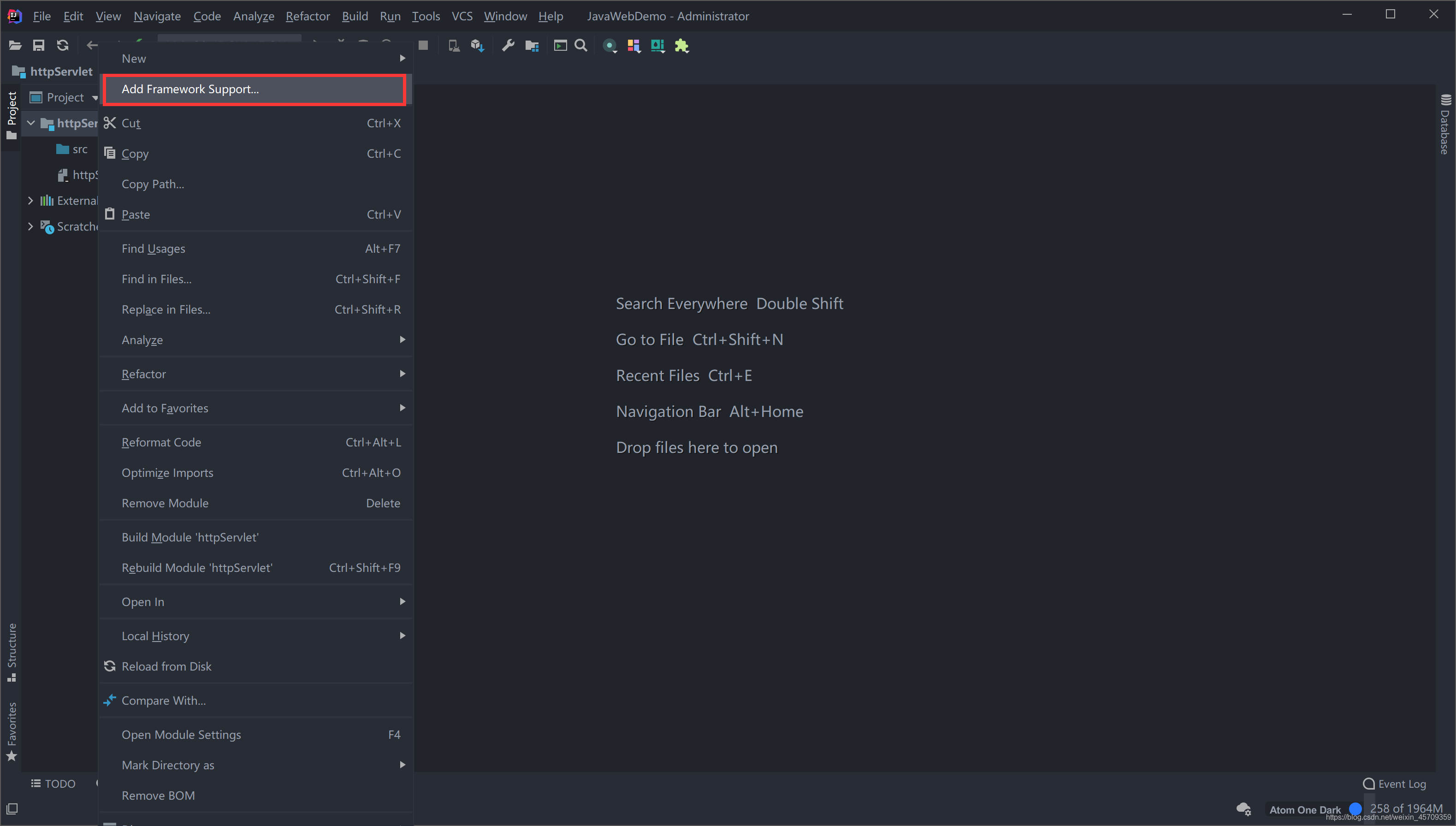This screenshot has height=826, width=1456.
Task: Click the Save All disk icon
Action: tap(39, 45)
